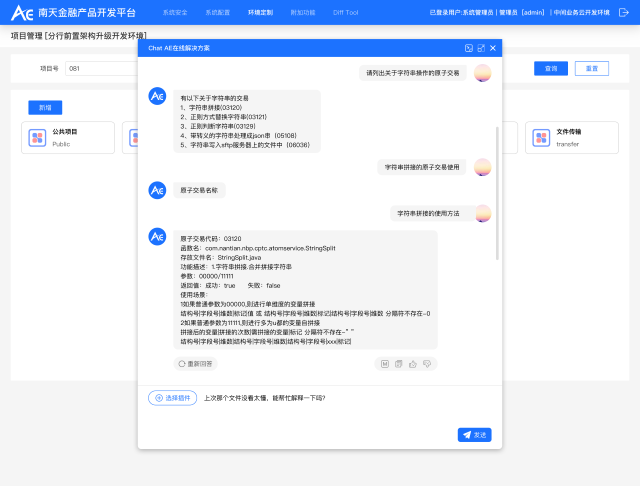This screenshot has width=640, height=486.
Task: Click the thumbs-down icon under the answer
Action: pos(427,364)
